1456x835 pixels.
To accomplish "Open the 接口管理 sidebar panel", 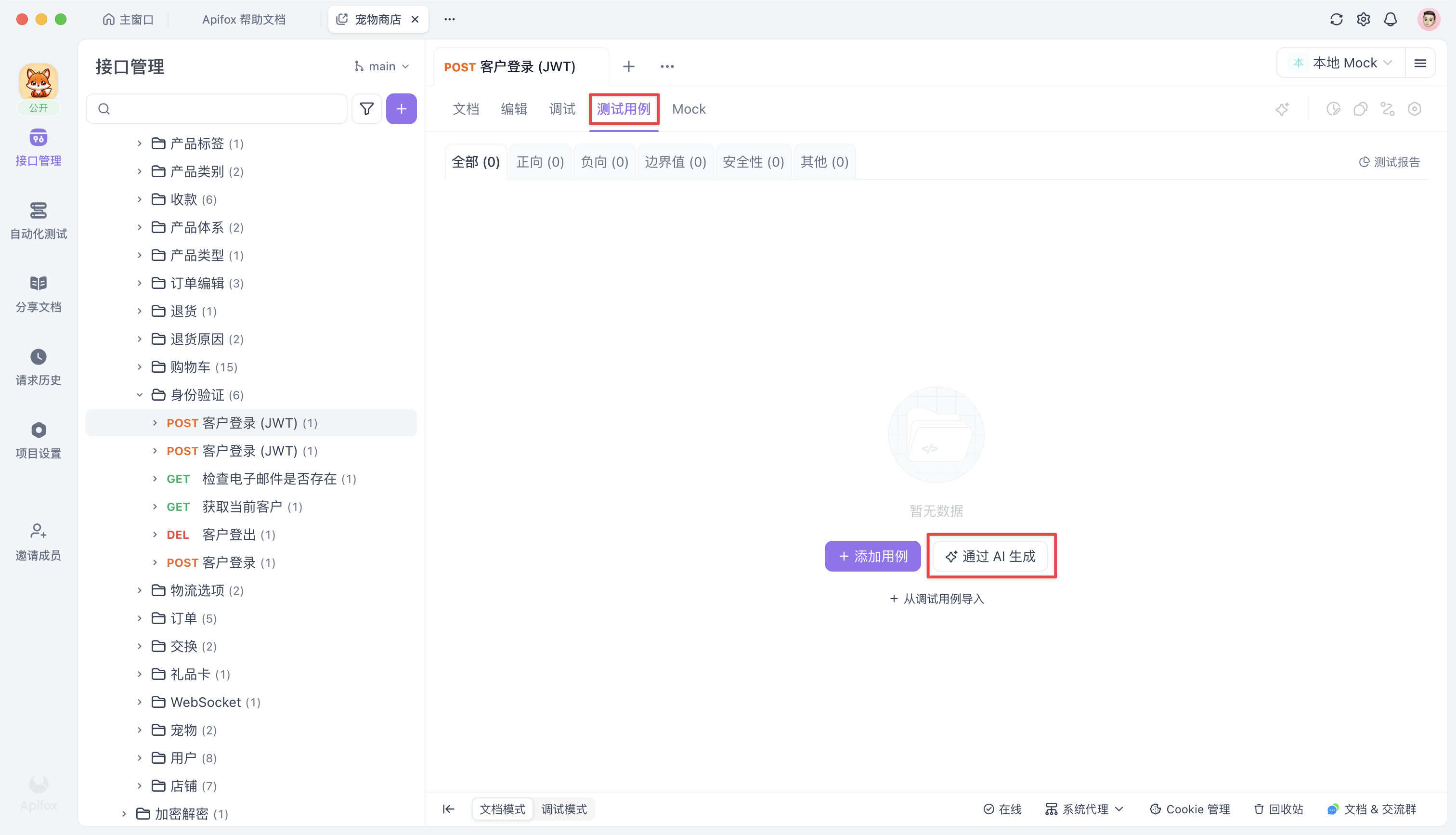I will coord(38,148).
